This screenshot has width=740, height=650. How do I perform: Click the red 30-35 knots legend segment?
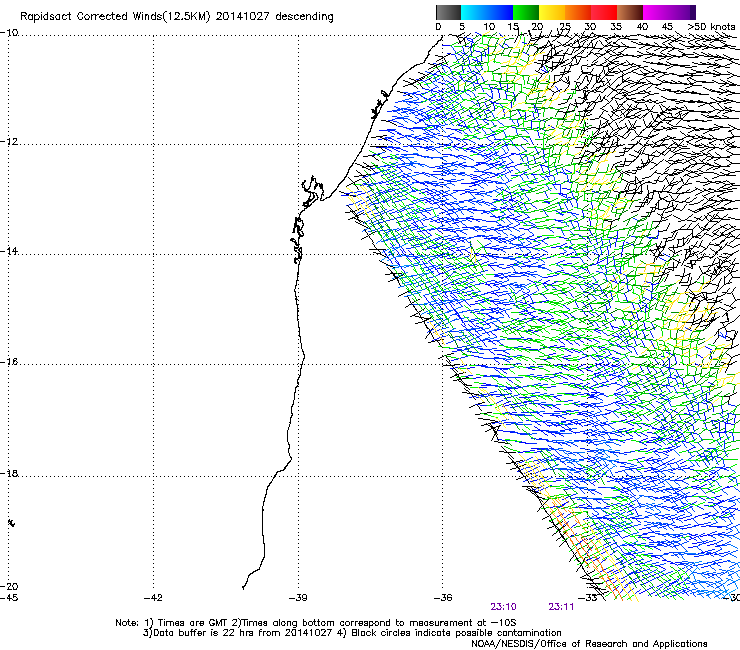pos(604,12)
